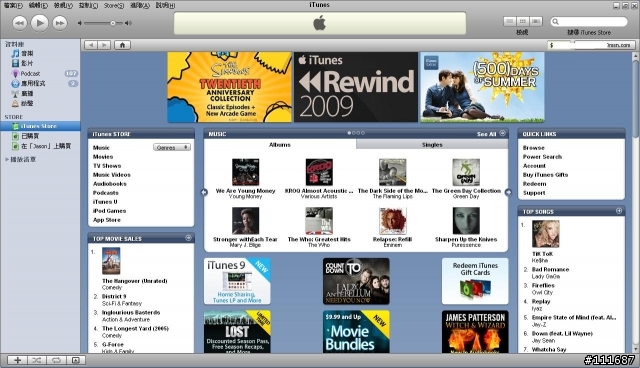Viewport: 640px width, 368px height.
Task: Go back with the store back arrow
Action: tap(91, 45)
